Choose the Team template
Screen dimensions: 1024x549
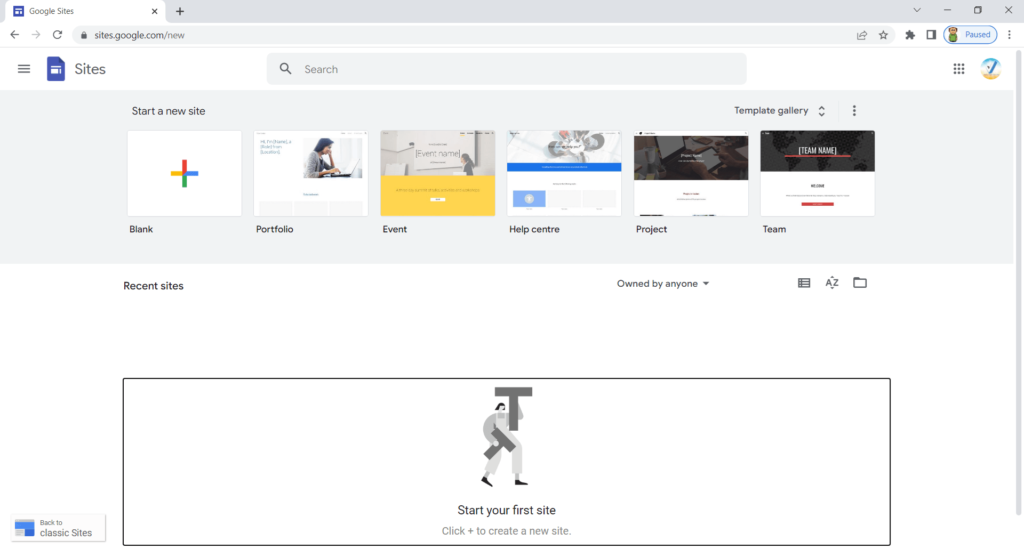point(818,173)
